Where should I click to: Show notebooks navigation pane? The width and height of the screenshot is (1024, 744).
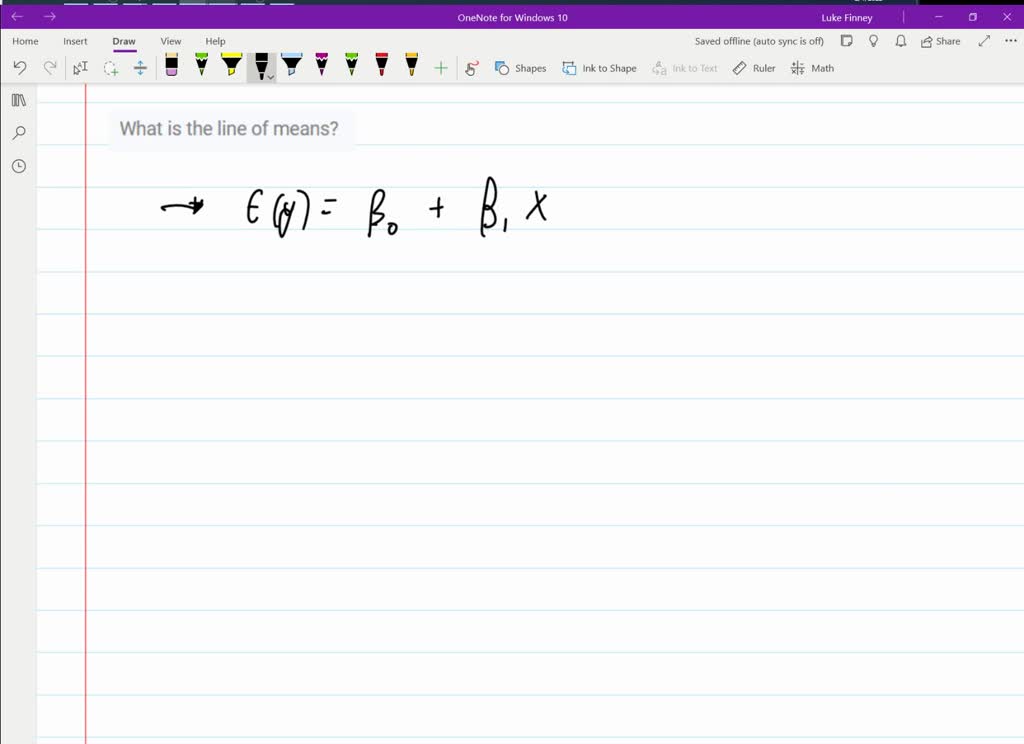pyautogui.click(x=19, y=100)
